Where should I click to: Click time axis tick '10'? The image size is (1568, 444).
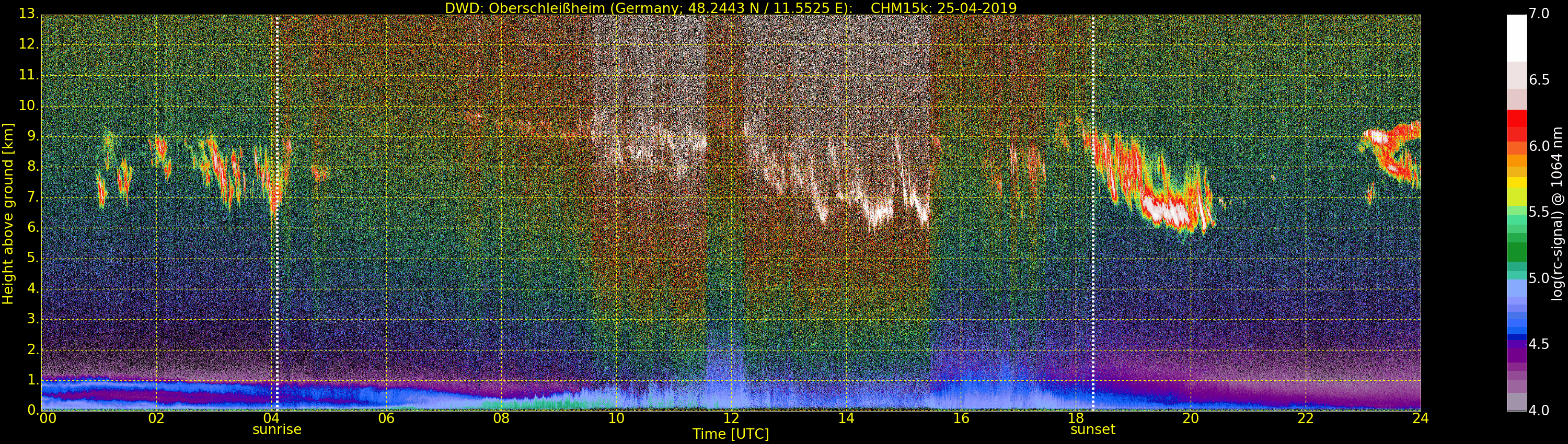pyautogui.click(x=616, y=418)
